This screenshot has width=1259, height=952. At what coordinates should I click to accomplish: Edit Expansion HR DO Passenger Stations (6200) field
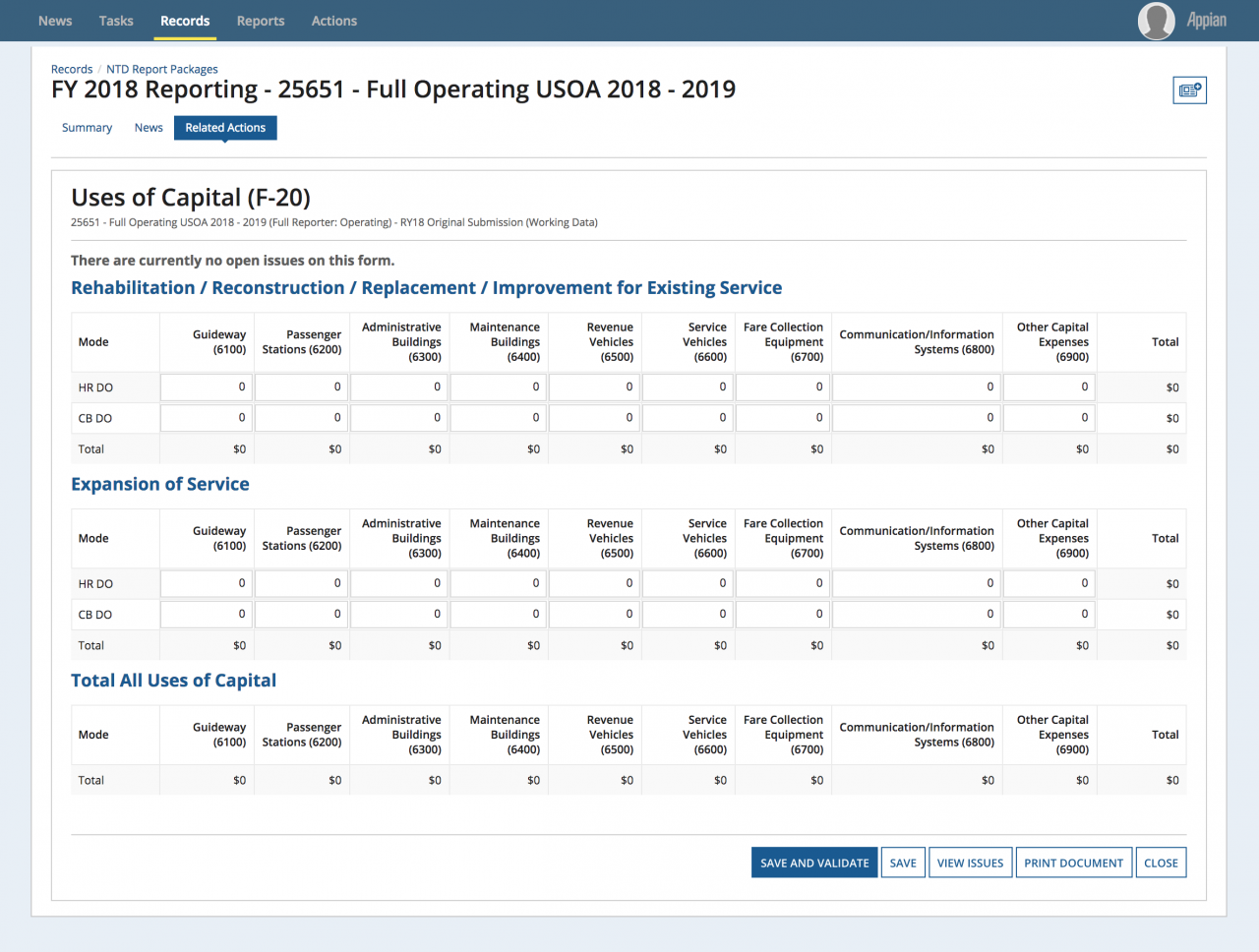(302, 583)
